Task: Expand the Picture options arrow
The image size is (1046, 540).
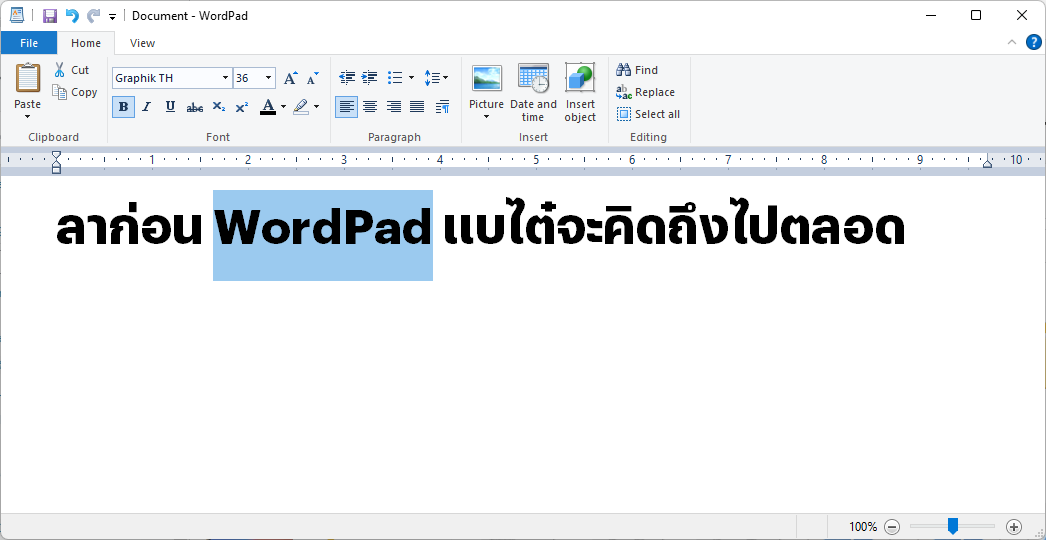Action: click(486, 117)
